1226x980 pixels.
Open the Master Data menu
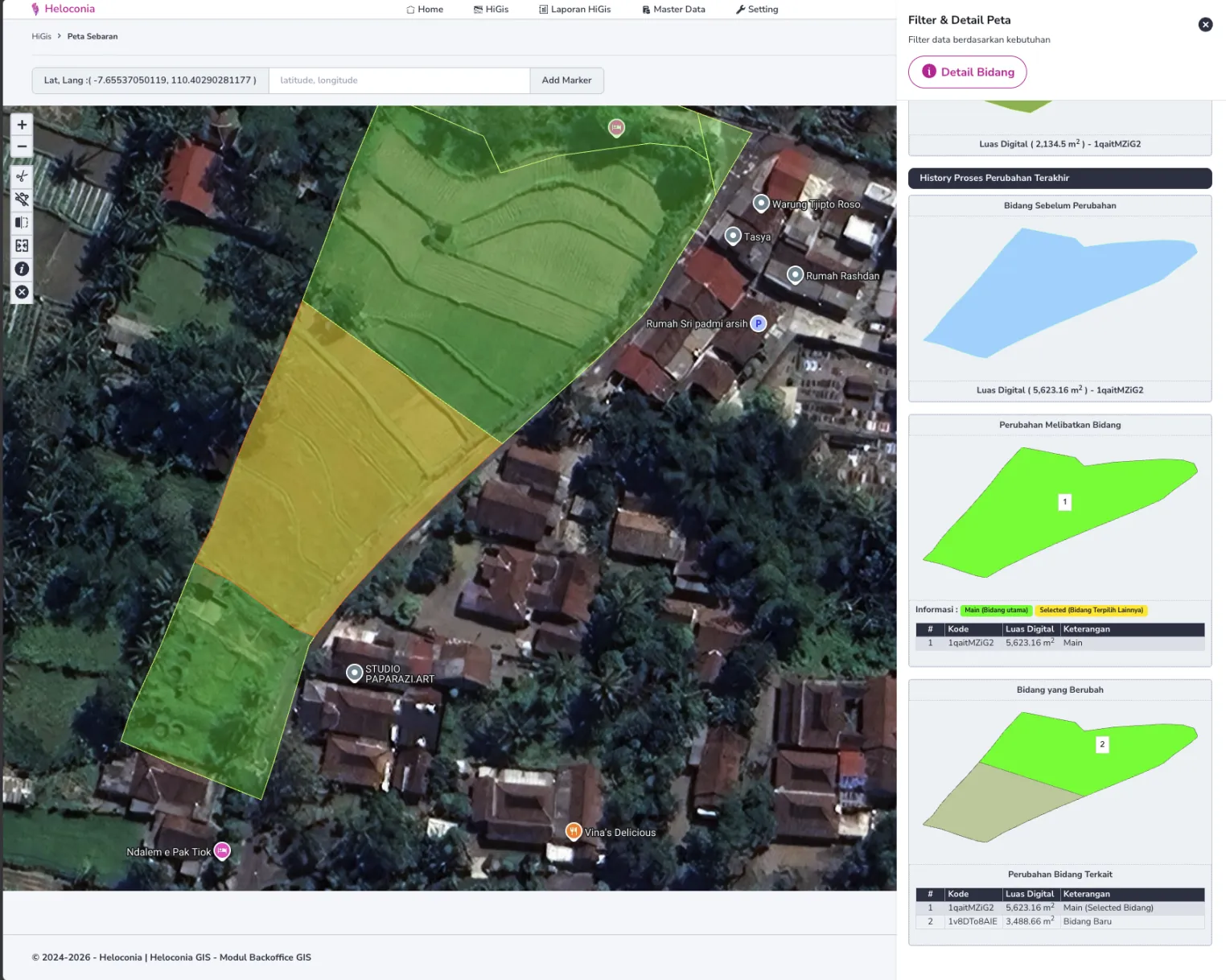pyautogui.click(x=673, y=10)
